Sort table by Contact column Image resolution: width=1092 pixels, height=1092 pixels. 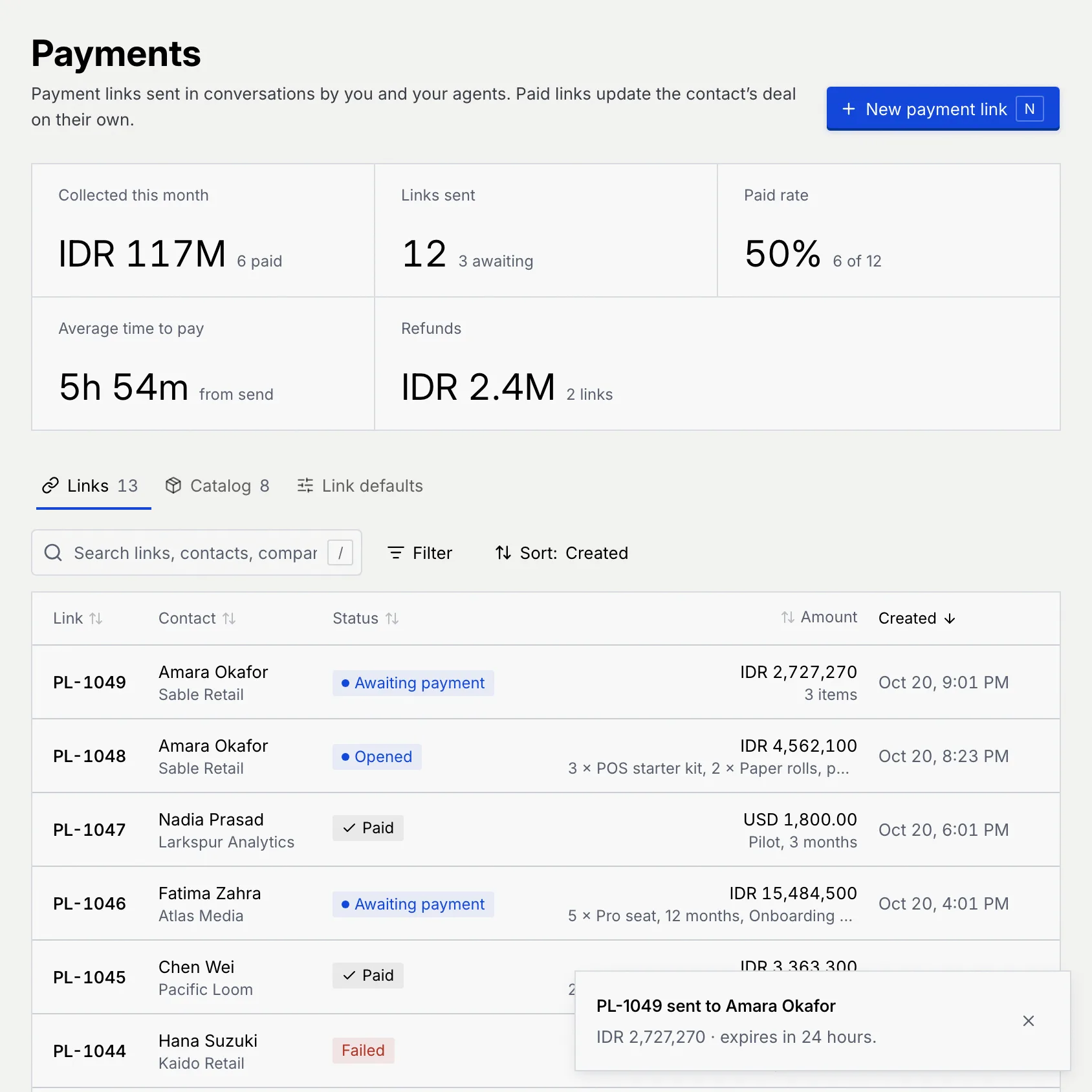197,618
